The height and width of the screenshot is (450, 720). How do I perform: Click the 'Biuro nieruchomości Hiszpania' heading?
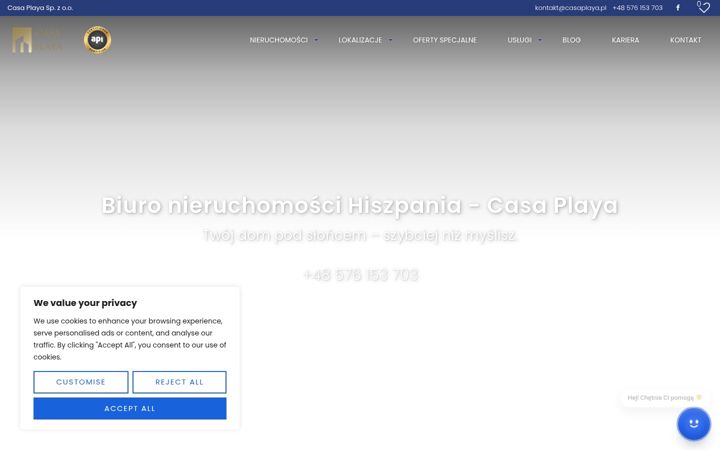360,205
